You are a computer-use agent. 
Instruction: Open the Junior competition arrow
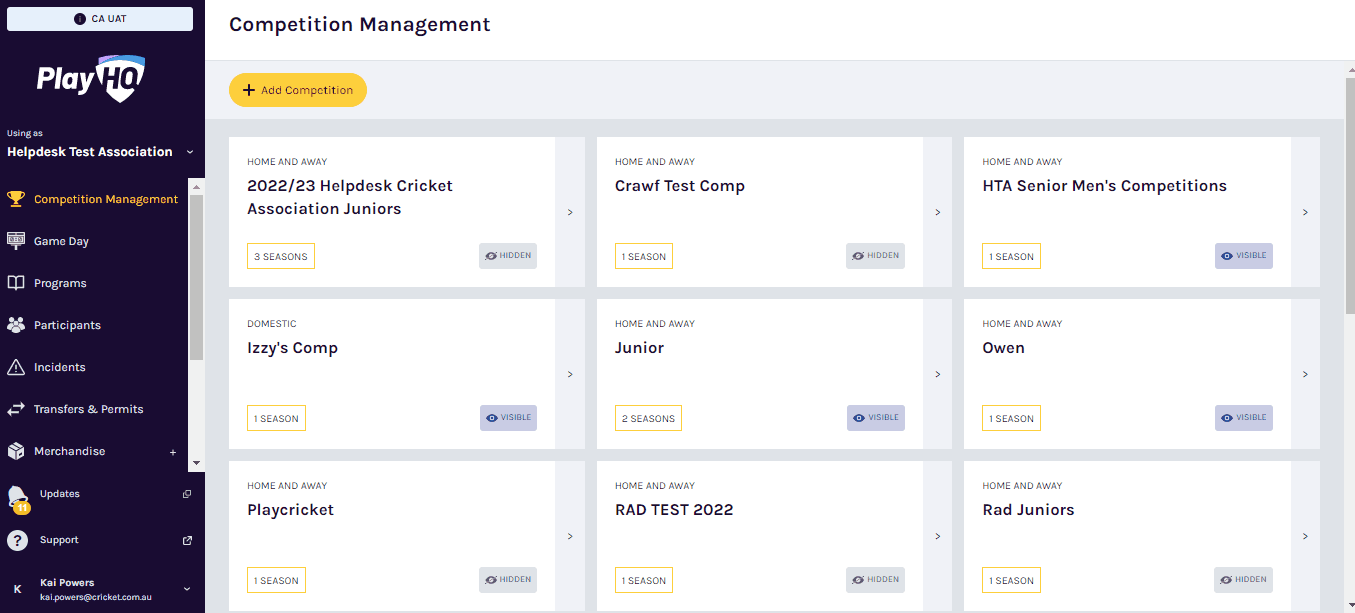pyautogui.click(x=938, y=374)
